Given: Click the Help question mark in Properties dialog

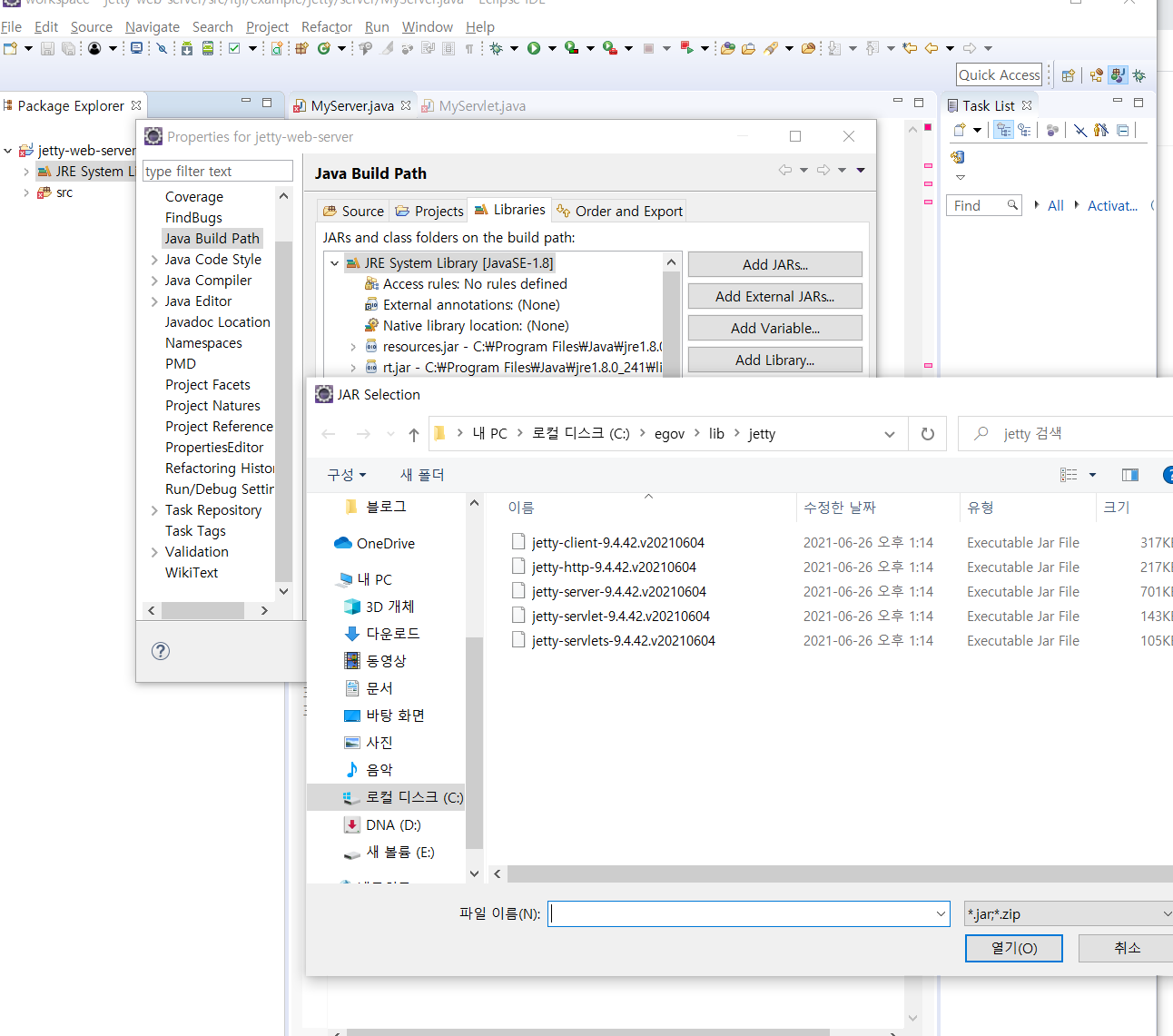Looking at the screenshot, I should point(161,651).
